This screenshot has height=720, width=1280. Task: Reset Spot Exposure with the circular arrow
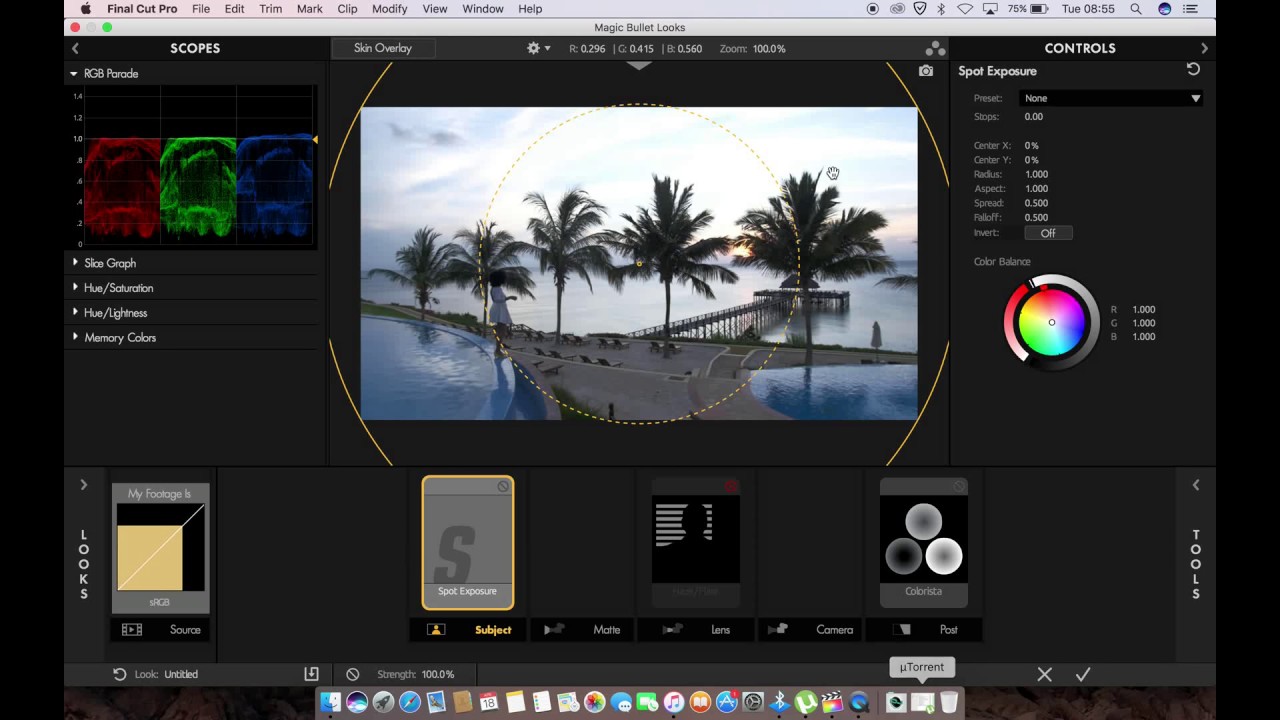(x=1193, y=69)
